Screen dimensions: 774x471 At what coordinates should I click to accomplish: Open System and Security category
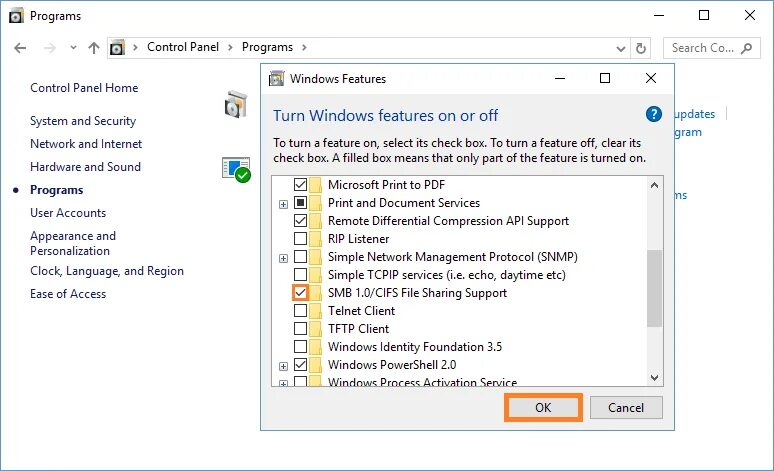[83, 121]
